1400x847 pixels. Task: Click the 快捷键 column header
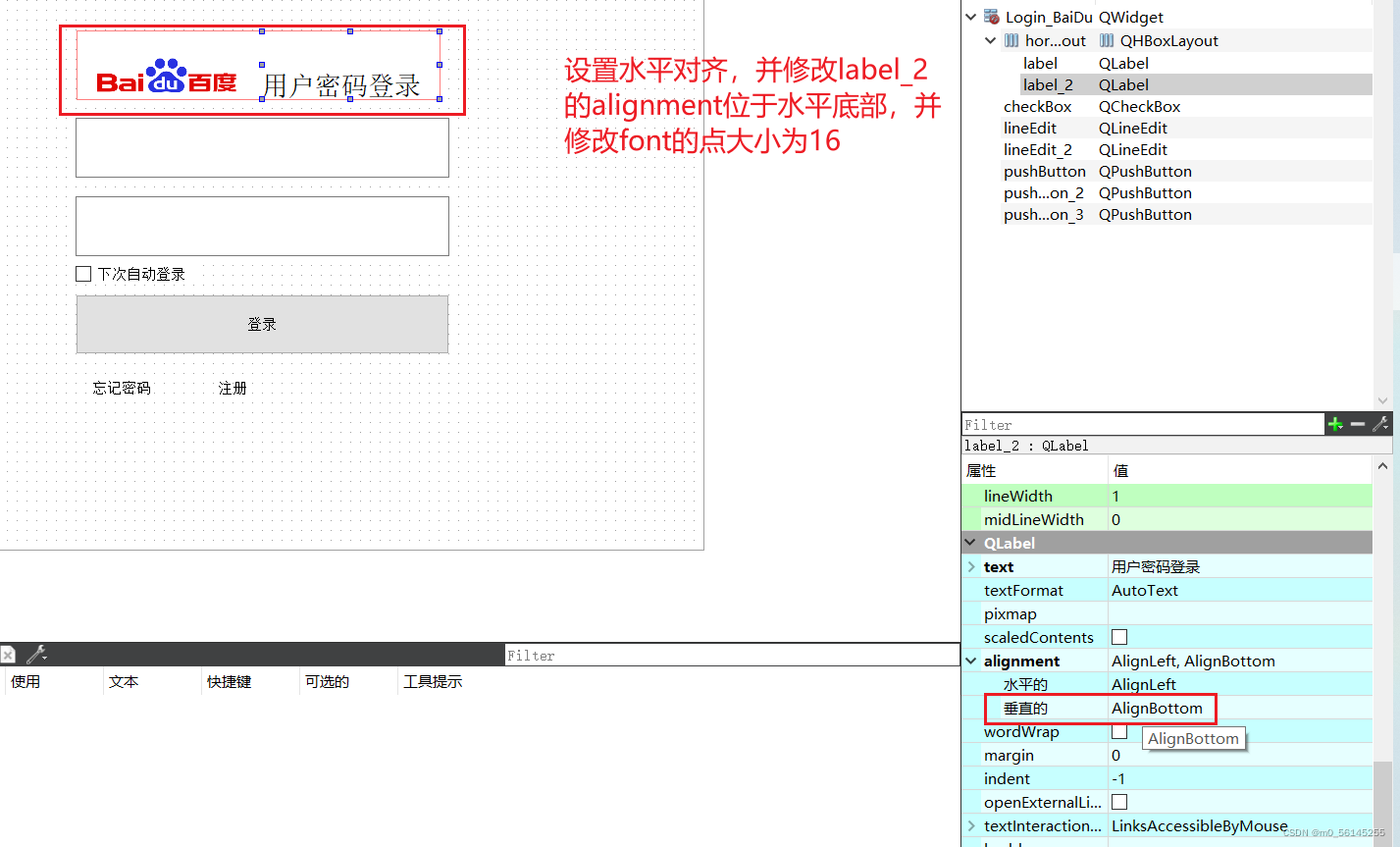tap(229, 681)
